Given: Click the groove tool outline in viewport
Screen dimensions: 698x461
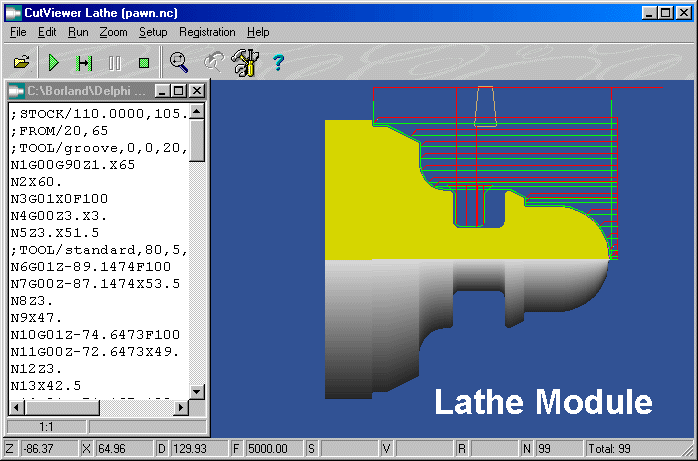Looking at the screenshot, I should pos(485,106).
